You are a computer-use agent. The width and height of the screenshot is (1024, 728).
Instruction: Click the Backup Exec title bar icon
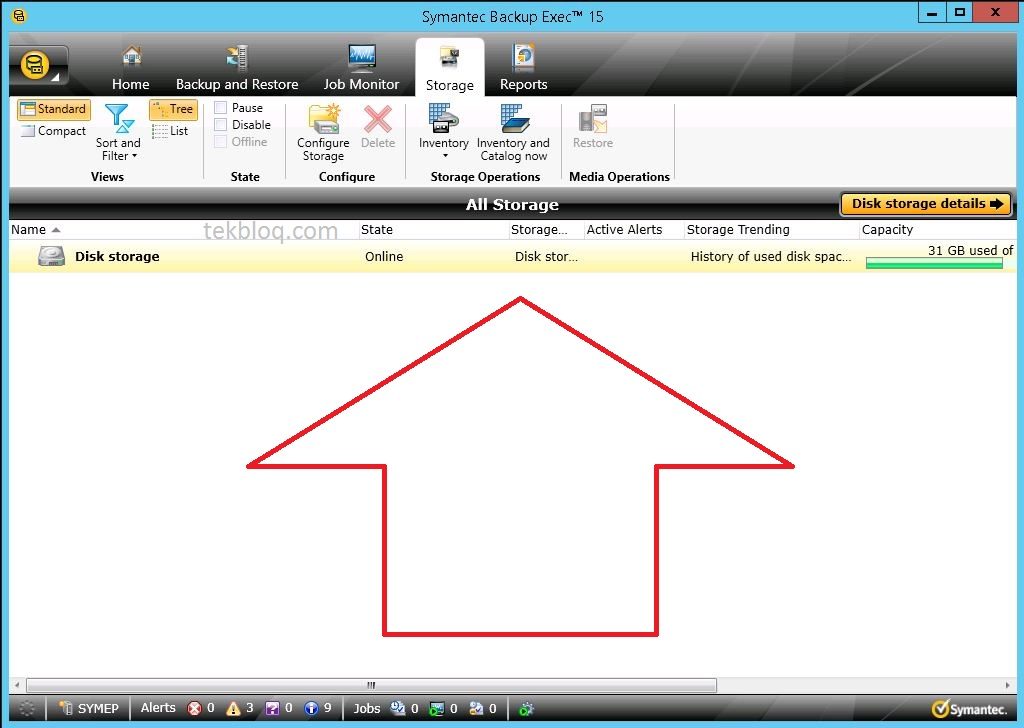point(19,15)
